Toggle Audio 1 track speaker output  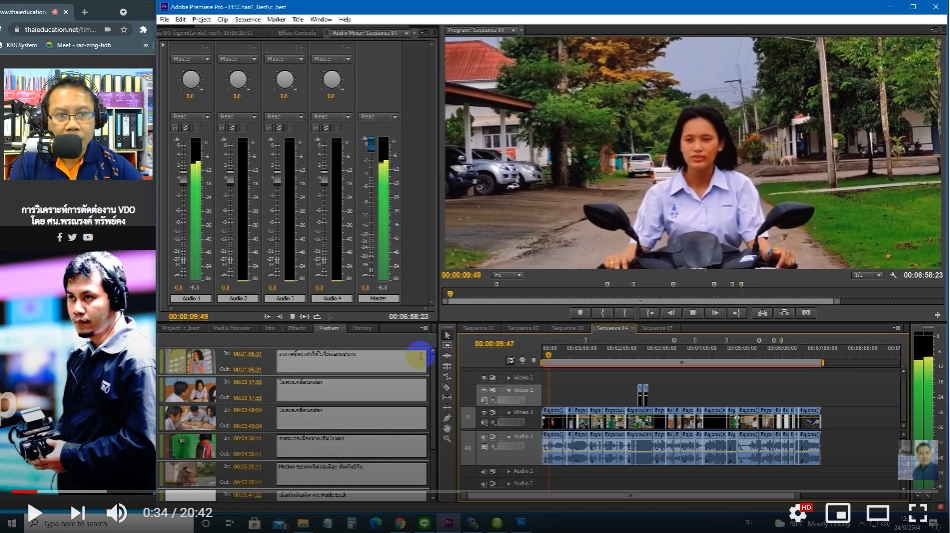[484, 437]
